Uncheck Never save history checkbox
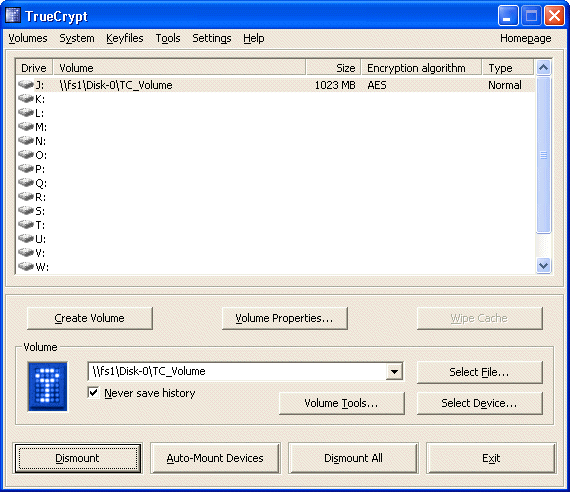Viewport: 570px width, 492px height. coord(93,393)
